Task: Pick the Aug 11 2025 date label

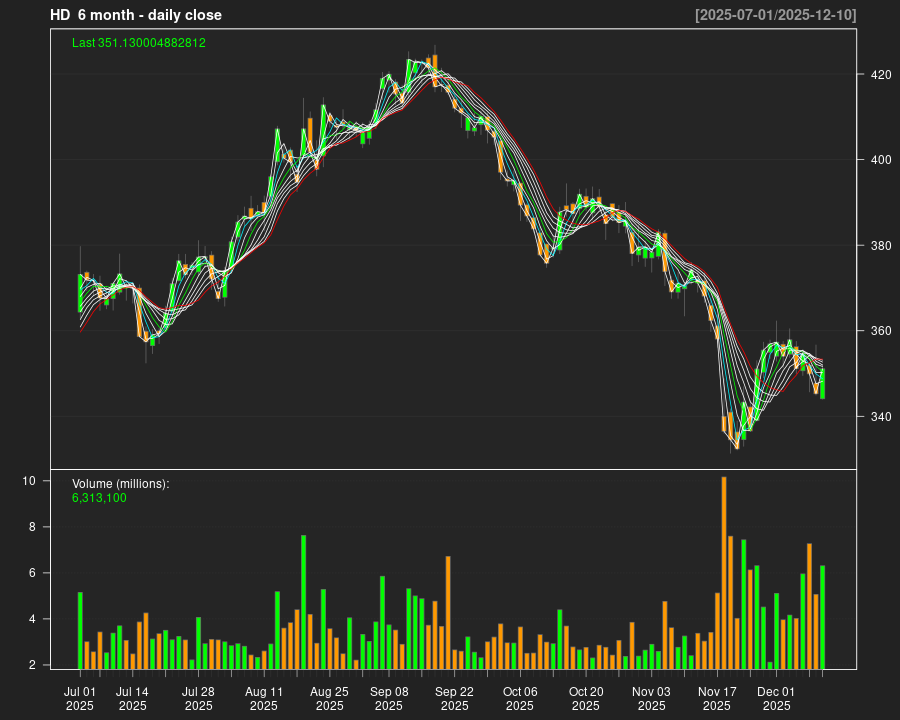Action: (x=264, y=698)
